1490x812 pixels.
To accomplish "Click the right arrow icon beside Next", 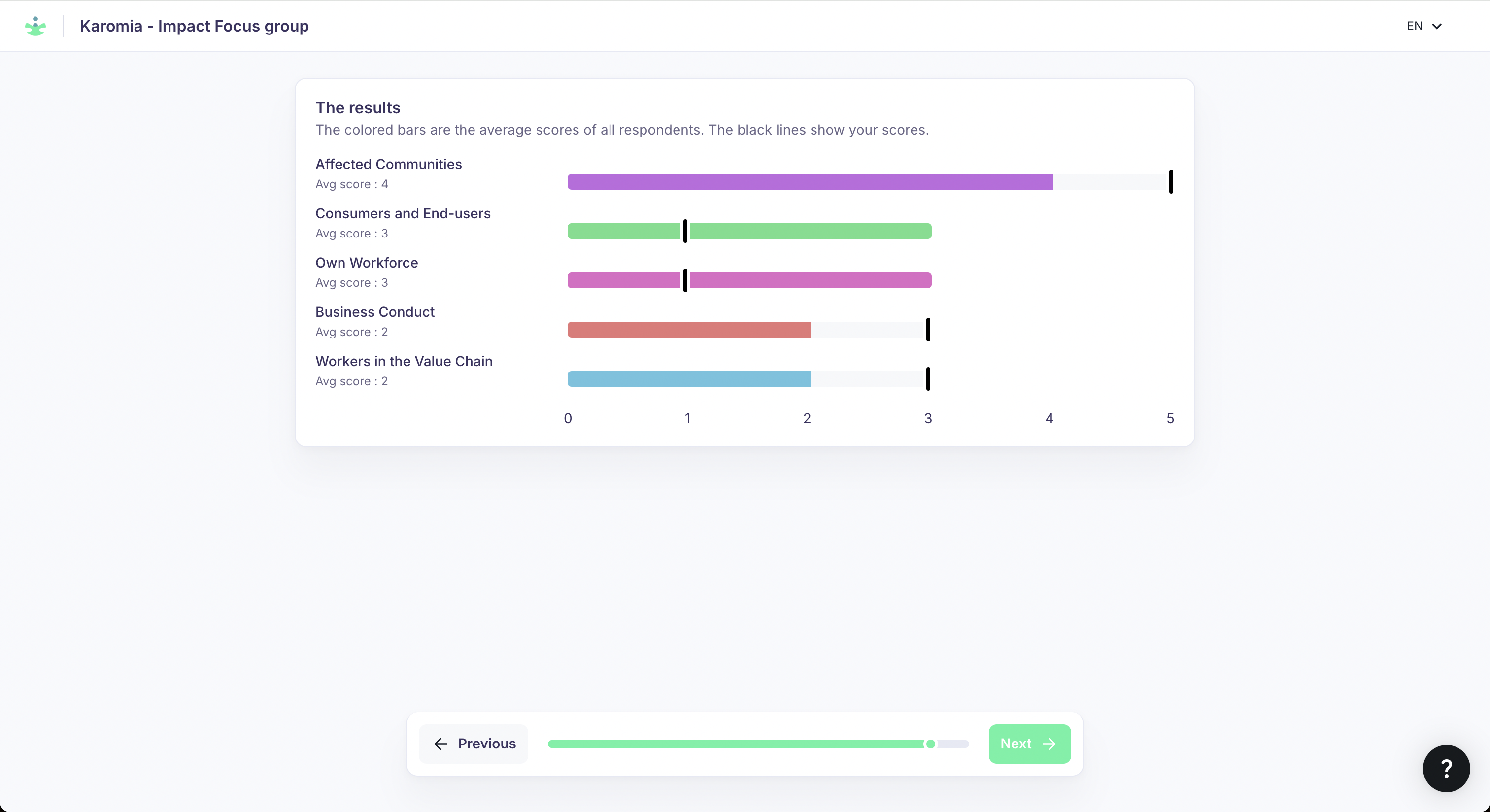I will pos(1049,744).
